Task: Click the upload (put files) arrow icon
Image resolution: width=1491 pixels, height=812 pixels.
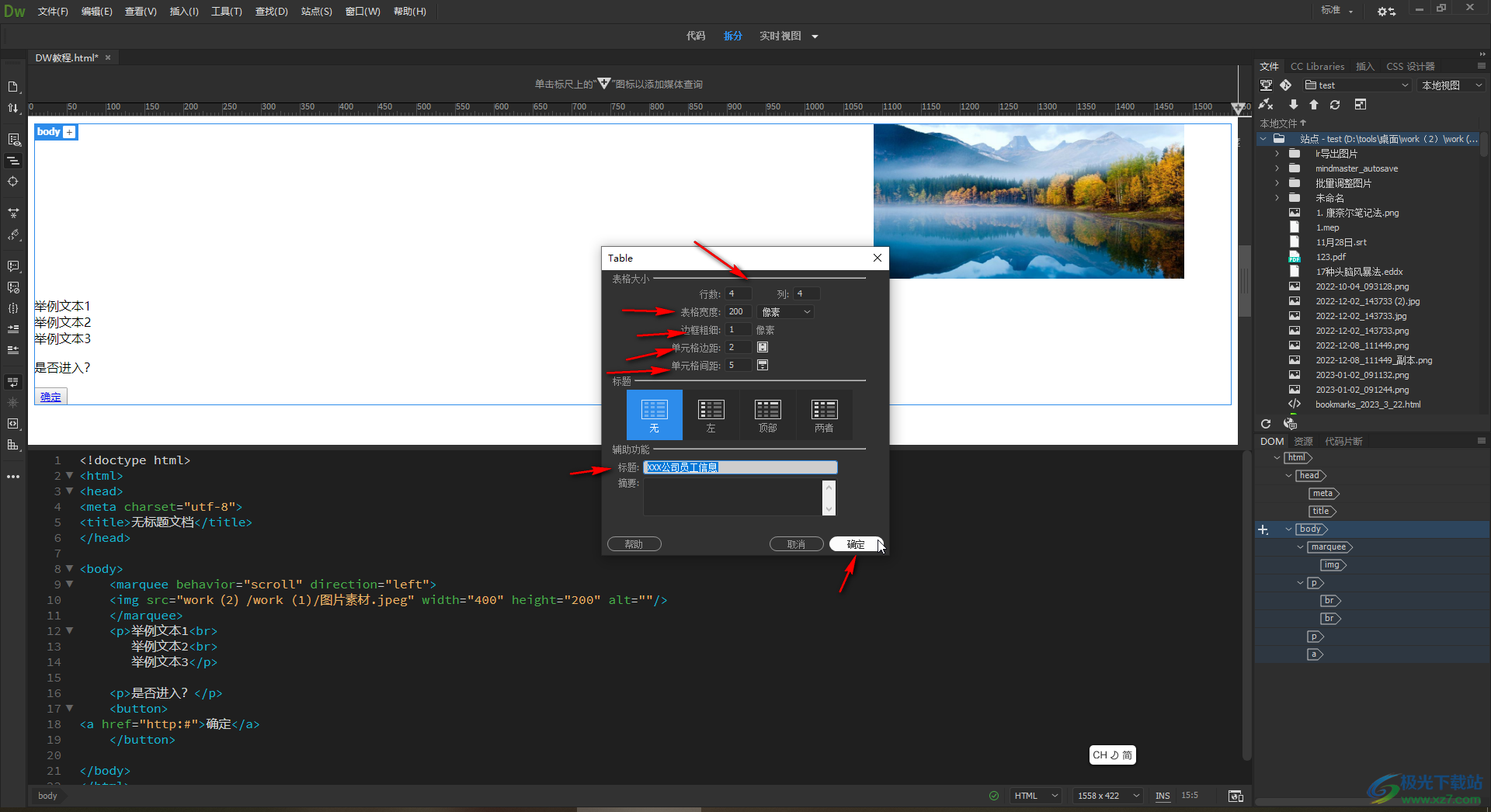Action: click(1314, 105)
